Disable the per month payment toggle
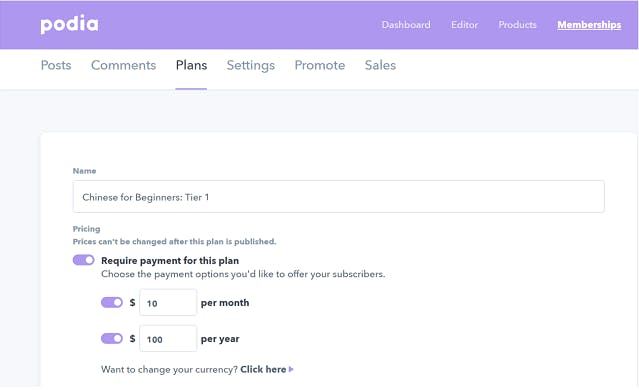 [x=112, y=302]
